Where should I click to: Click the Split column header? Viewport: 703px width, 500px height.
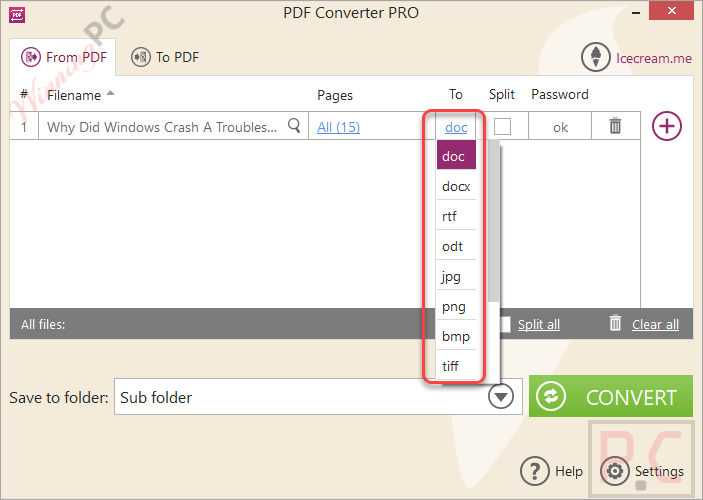[502, 95]
